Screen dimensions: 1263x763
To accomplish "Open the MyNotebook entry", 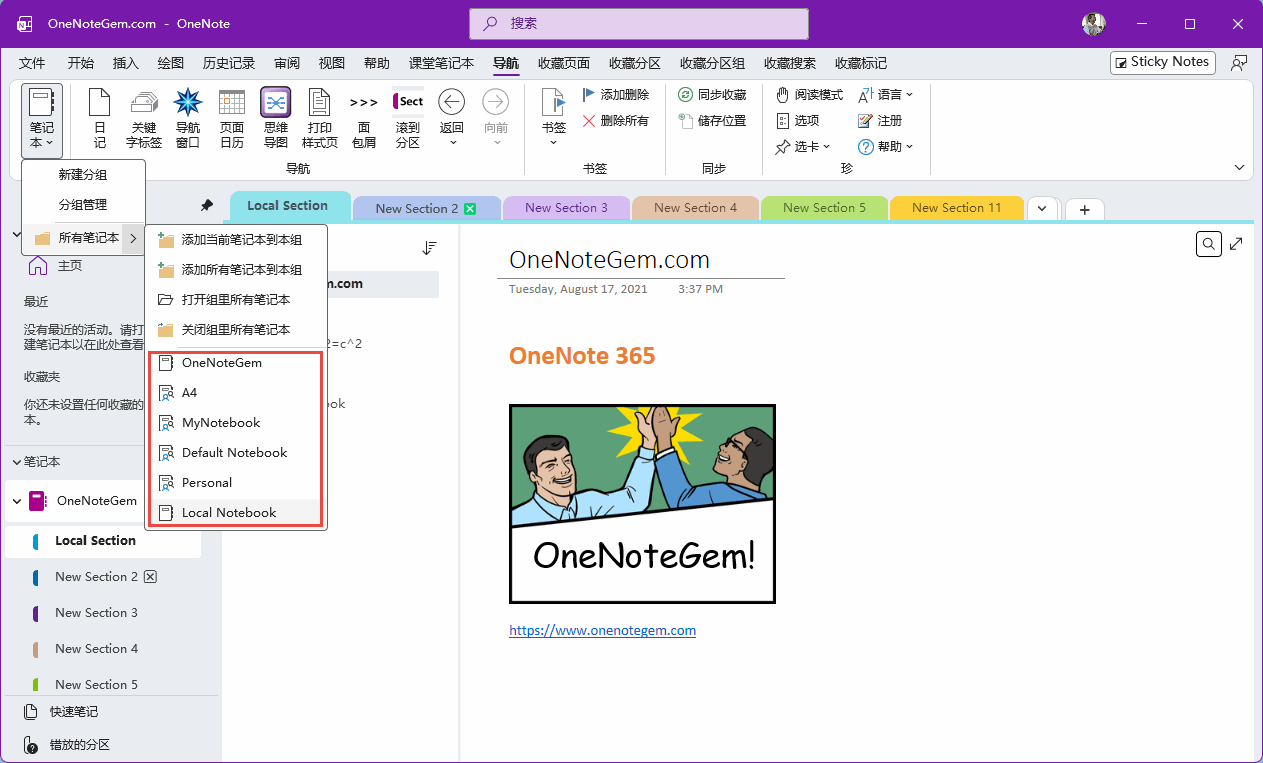I will (236, 423).
